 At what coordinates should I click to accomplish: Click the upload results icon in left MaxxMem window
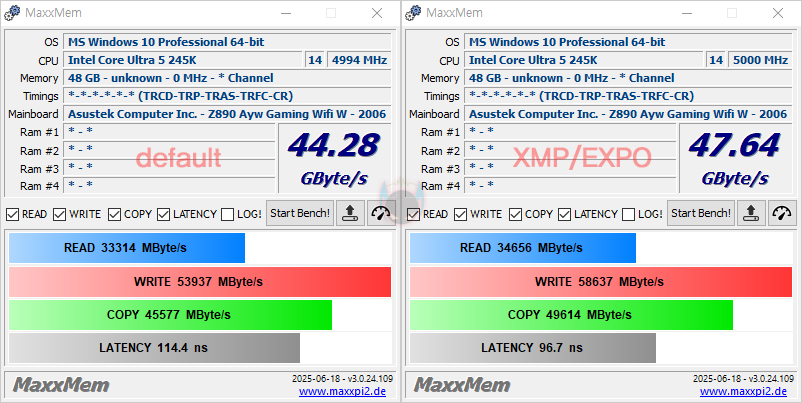coord(351,213)
